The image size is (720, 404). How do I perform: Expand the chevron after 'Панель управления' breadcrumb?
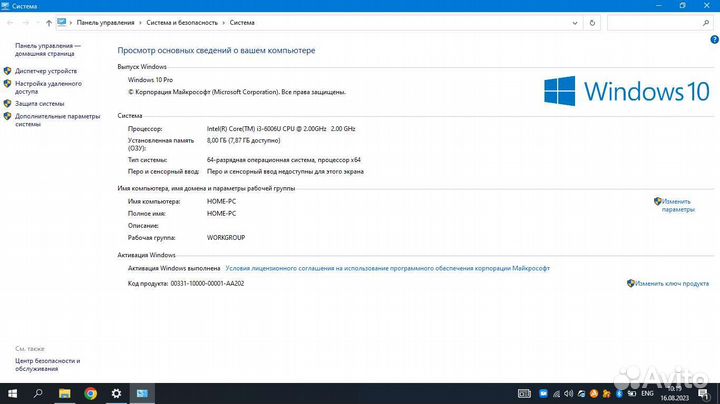[x=141, y=22]
